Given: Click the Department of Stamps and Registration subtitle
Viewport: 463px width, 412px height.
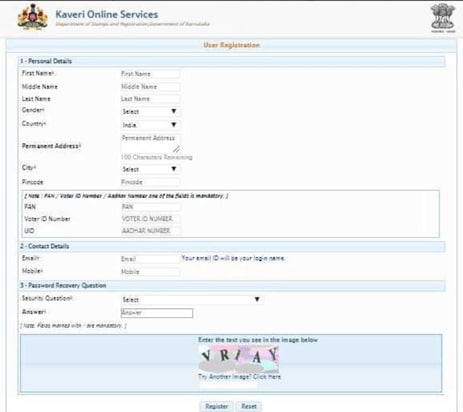Looking at the screenshot, I should (x=132, y=24).
